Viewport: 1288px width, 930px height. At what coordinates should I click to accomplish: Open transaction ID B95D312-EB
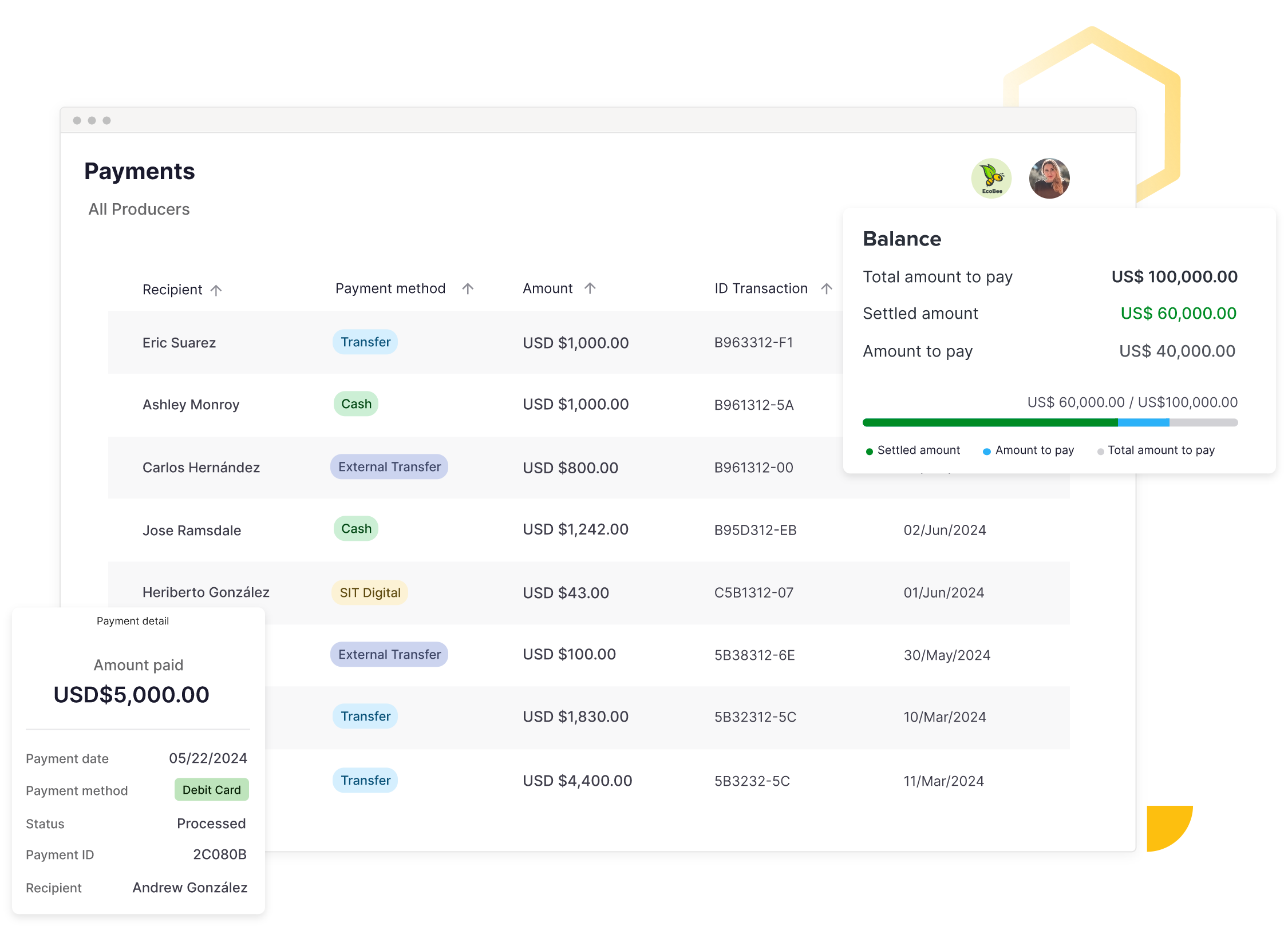point(755,531)
